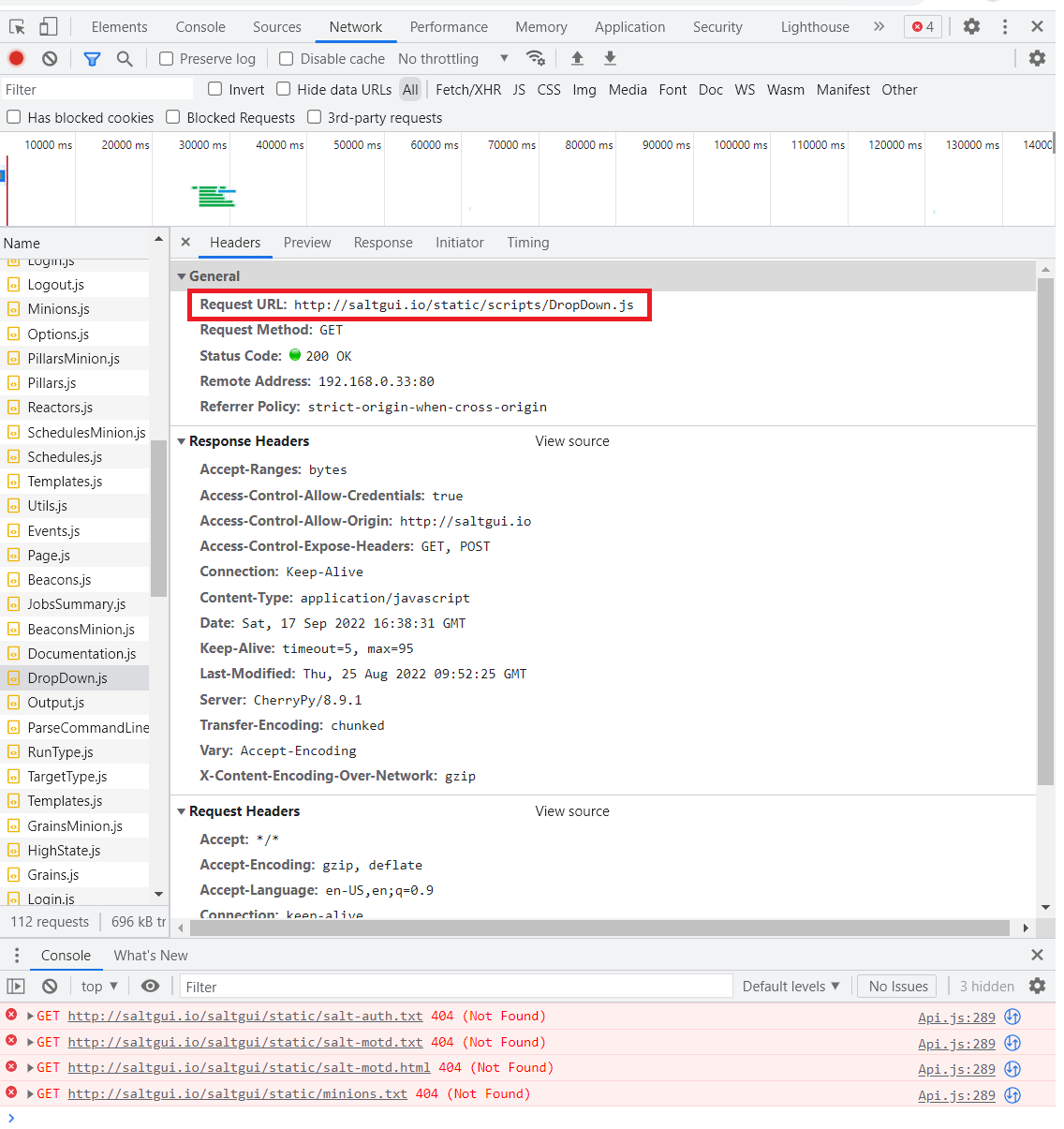Viewport: 1064px width, 1129px height.
Task: Activate the inspect element picker icon
Action: (x=17, y=26)
